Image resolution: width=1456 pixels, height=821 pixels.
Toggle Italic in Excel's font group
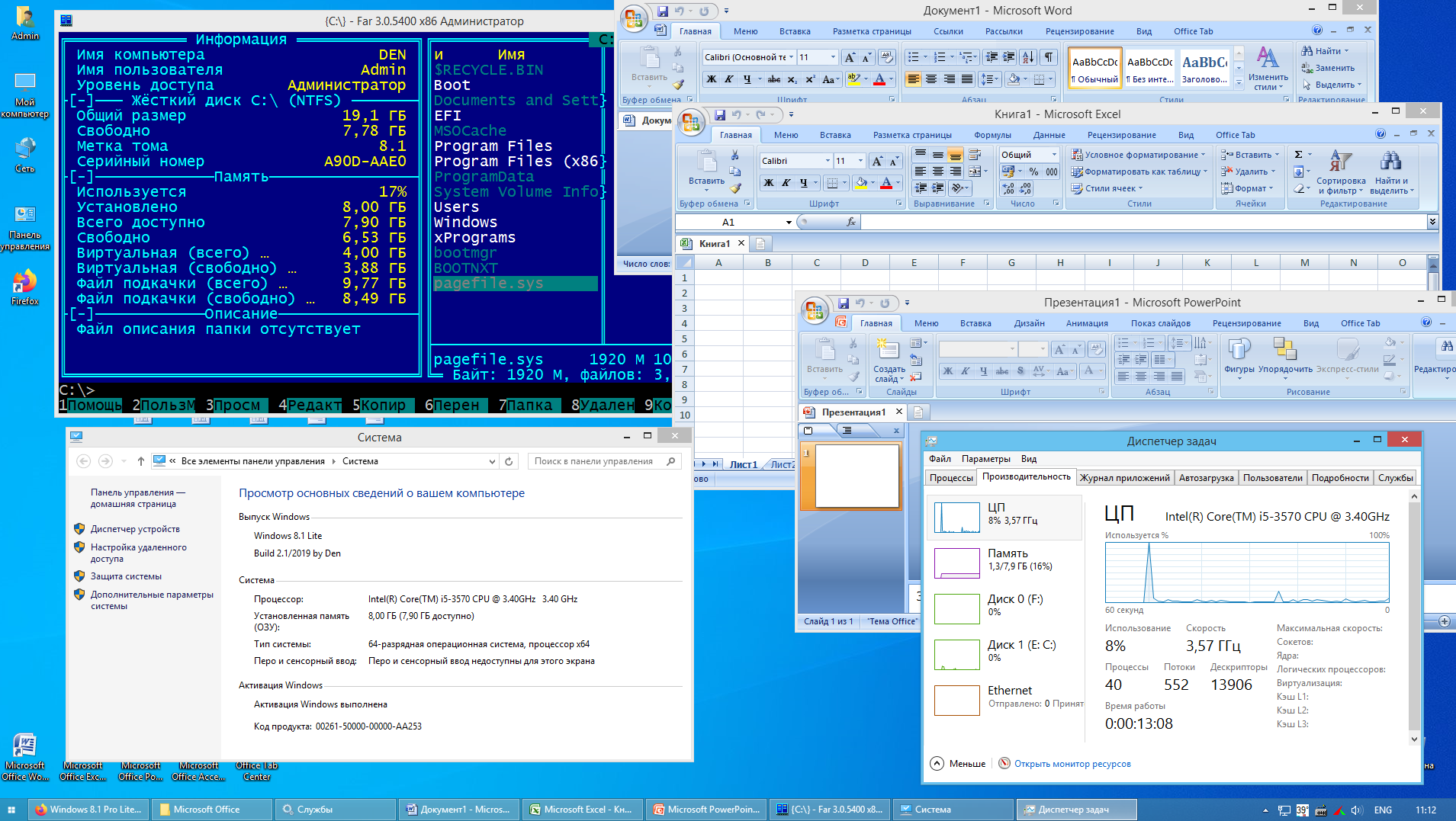coord(786,183)
